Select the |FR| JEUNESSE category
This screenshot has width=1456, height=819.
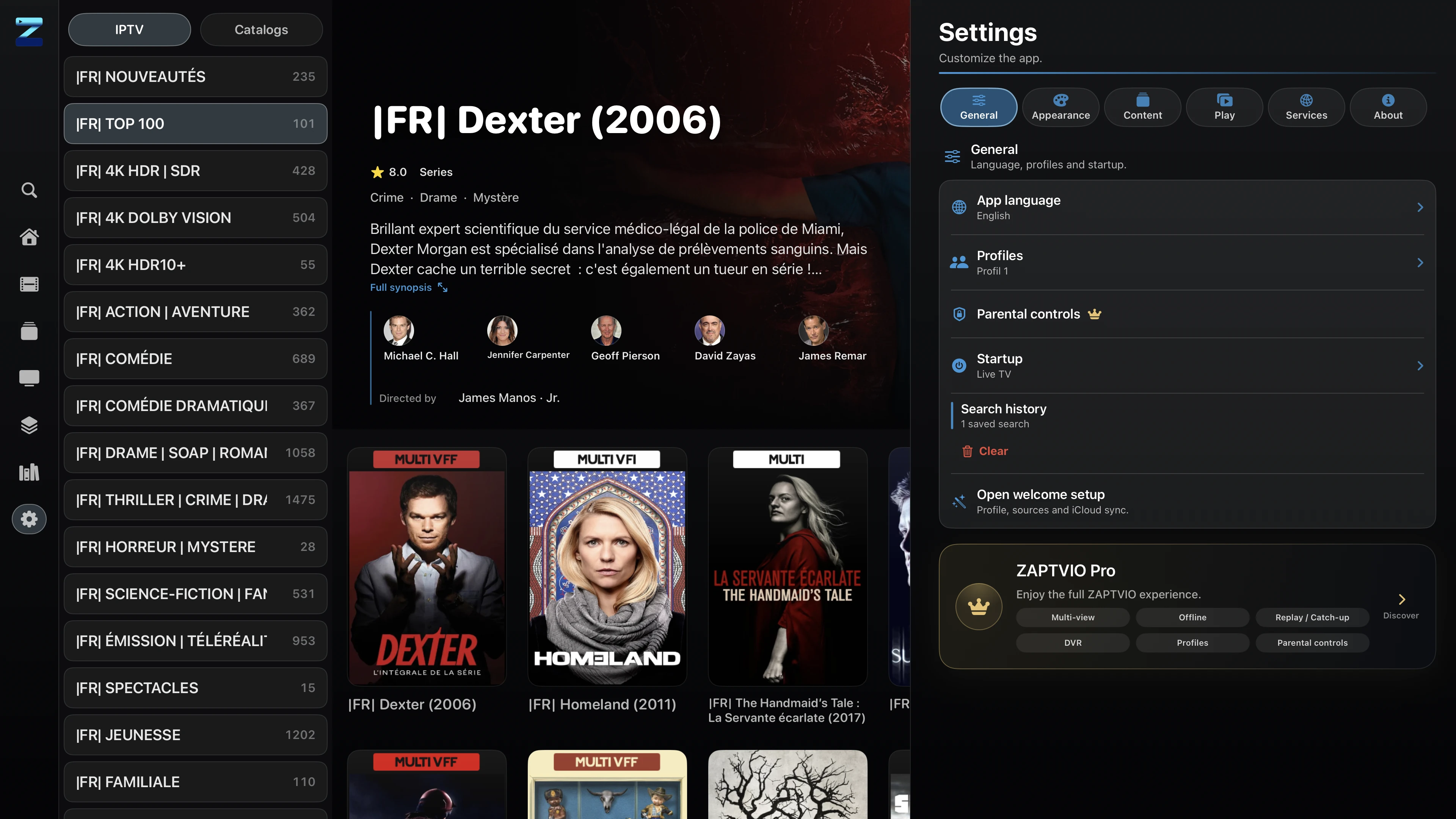pos(196,735)
